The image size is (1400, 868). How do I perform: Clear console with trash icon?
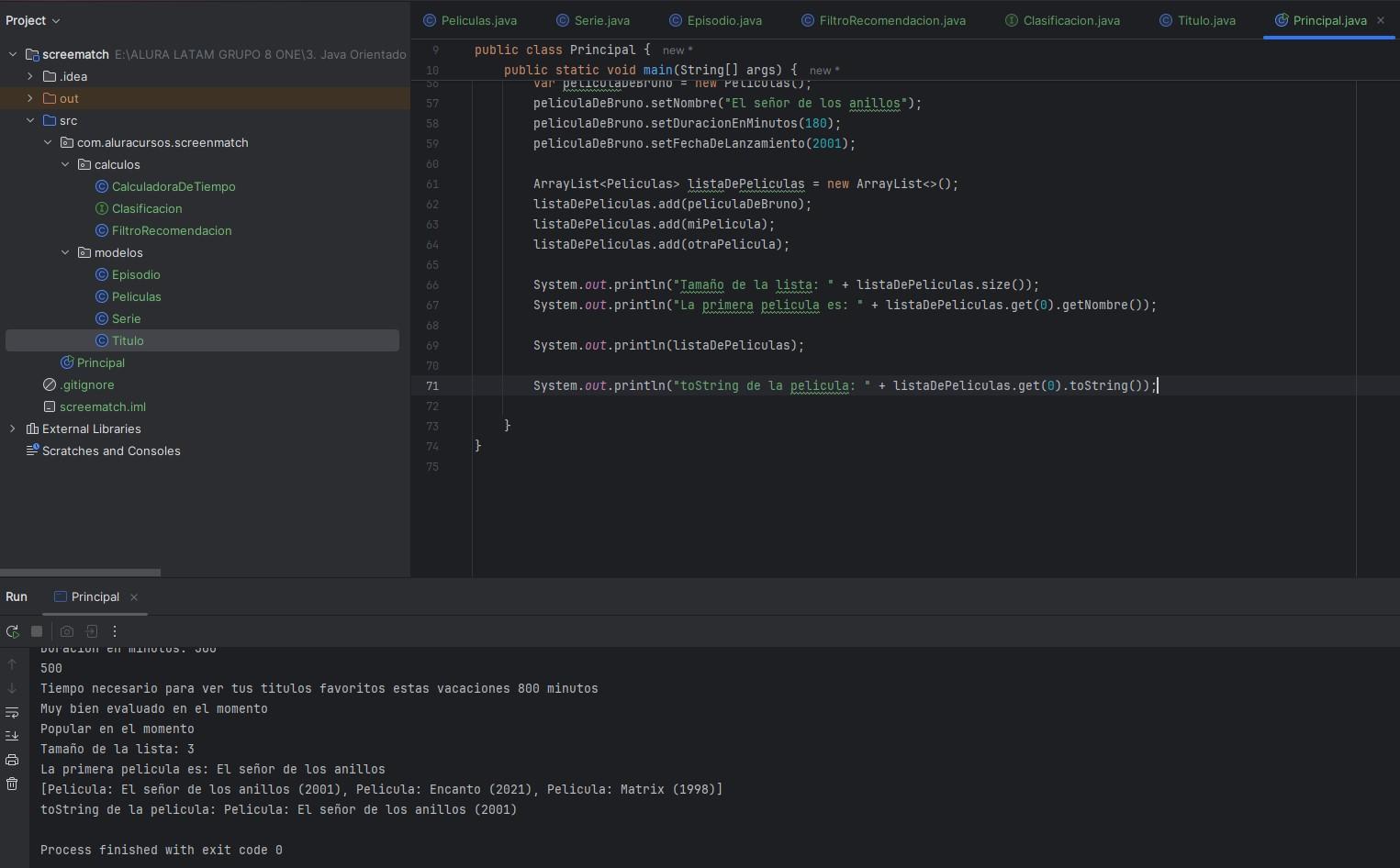pyautogui.click(x=12, y=784)
